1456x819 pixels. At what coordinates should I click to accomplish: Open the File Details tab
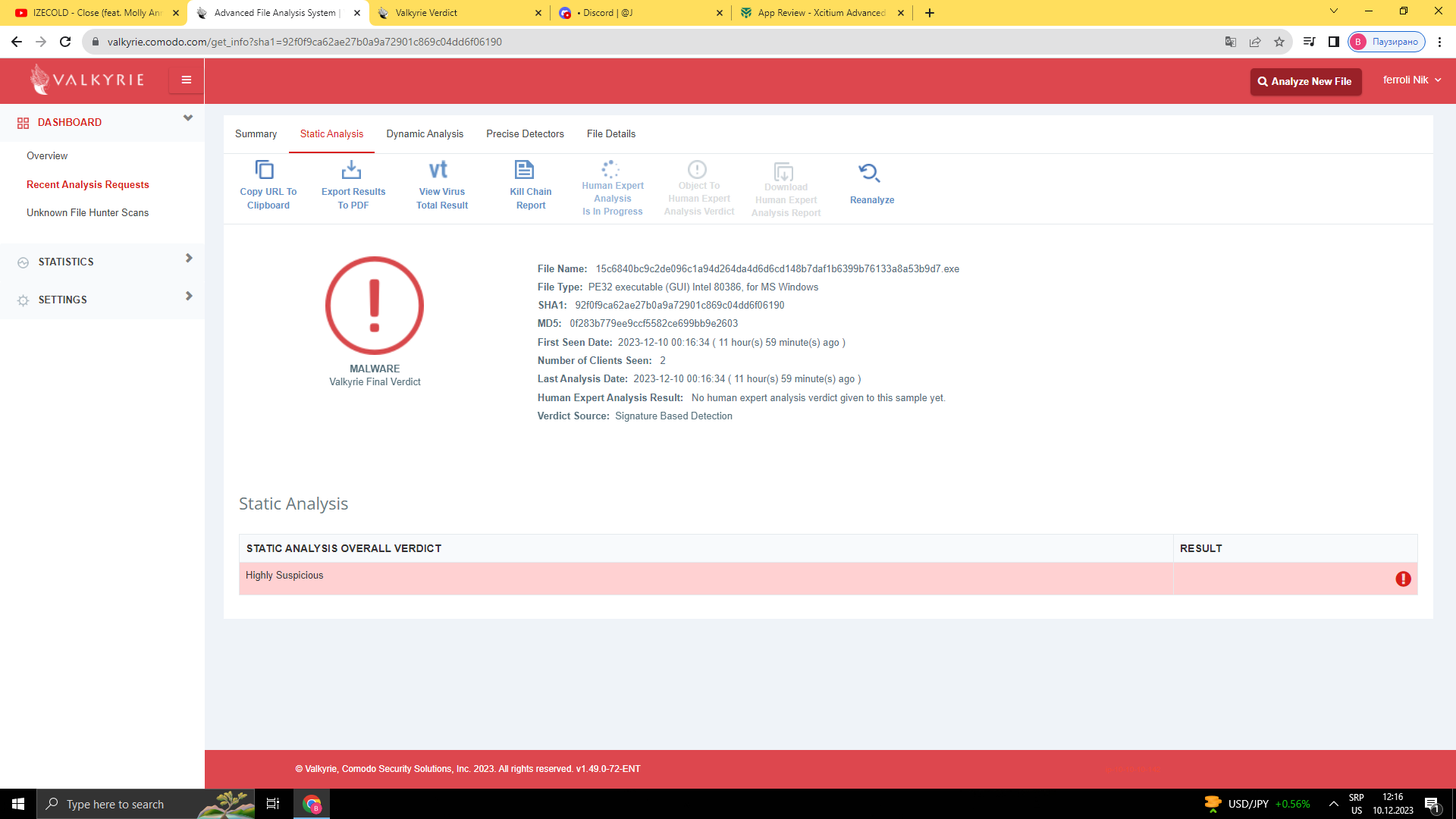(610, 134)
